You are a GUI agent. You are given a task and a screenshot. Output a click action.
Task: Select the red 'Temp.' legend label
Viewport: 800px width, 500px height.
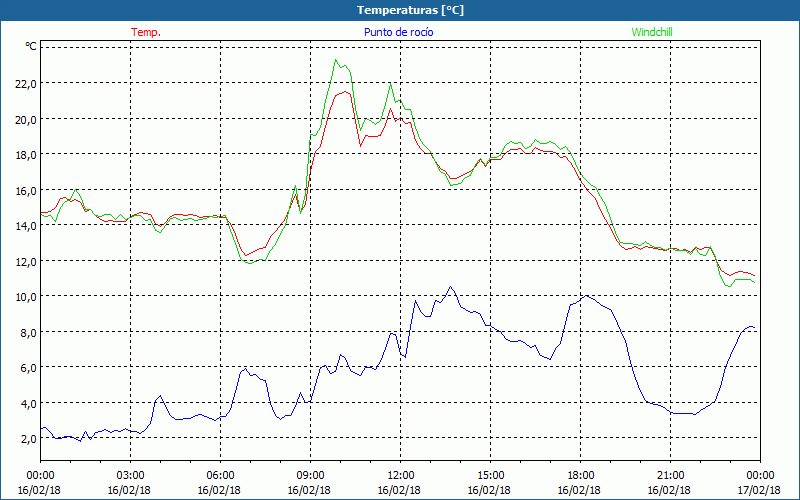[146, 32]
